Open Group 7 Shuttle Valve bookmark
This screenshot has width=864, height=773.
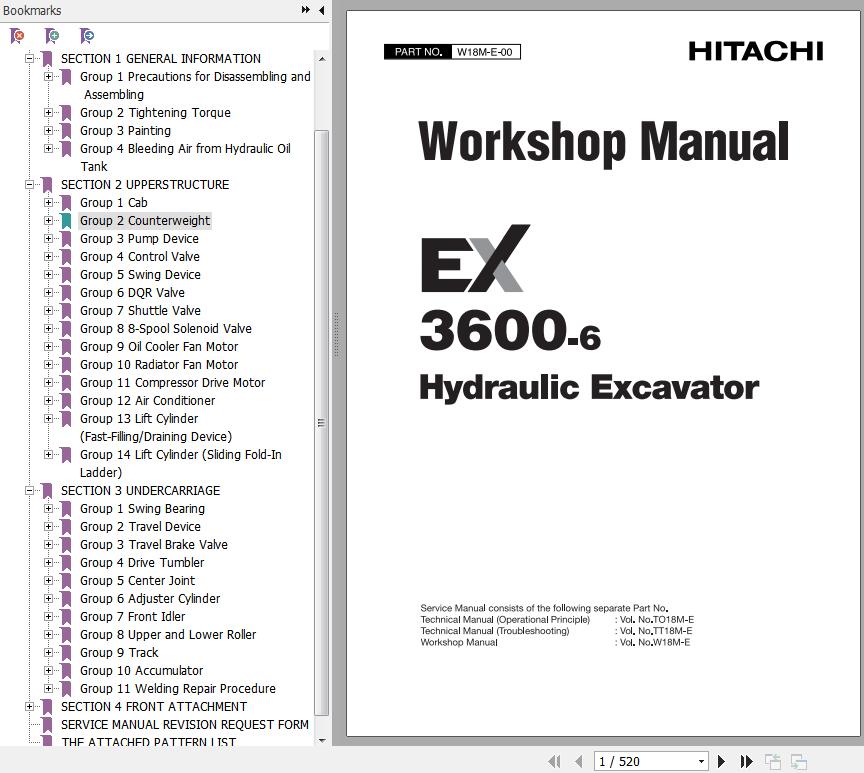pyautogui.click(x=141, y=311)
